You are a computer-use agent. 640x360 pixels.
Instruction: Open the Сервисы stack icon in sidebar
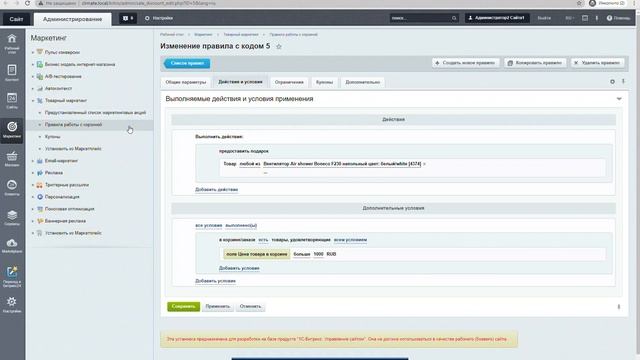(x=12, y=215)
